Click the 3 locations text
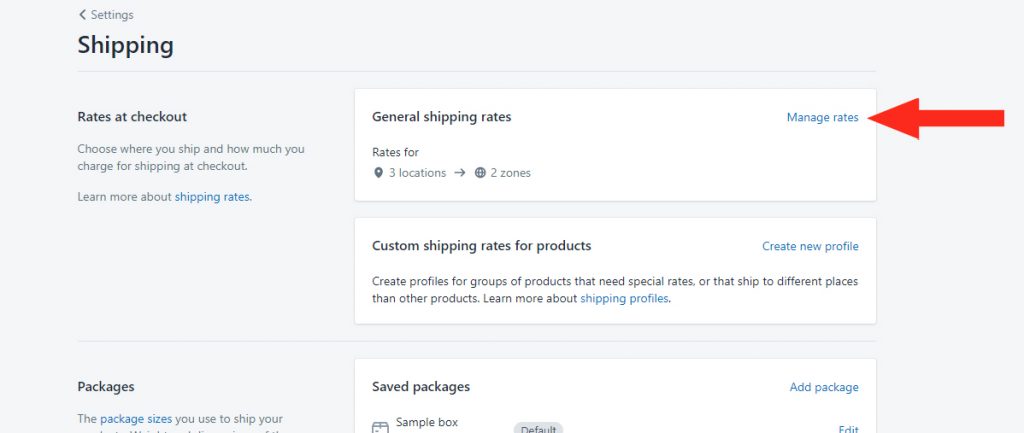Viewport: 1024px width, 433px height. pos(417,173)
